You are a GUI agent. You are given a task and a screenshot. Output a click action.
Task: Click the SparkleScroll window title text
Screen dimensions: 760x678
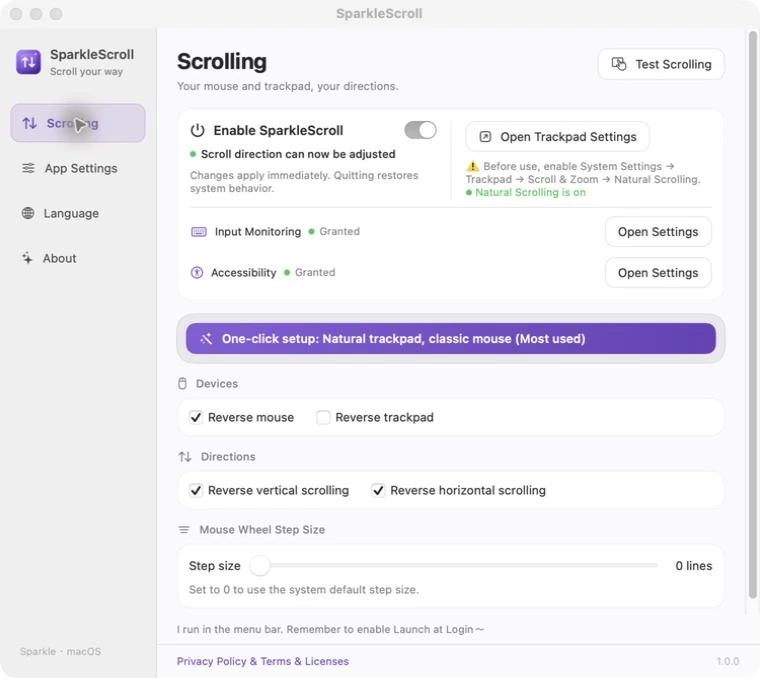379,13
